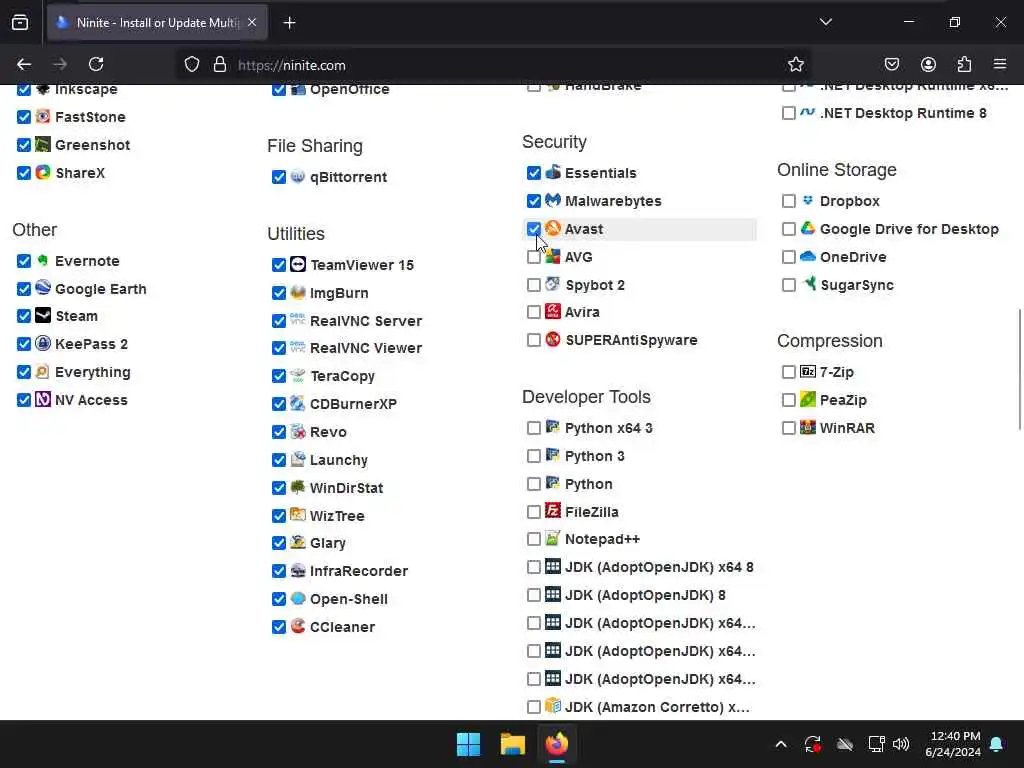The height and width of the screenshot is (768, 1024).
Task: Open Save to Pocket icon
Action: (x=891, y=64)
